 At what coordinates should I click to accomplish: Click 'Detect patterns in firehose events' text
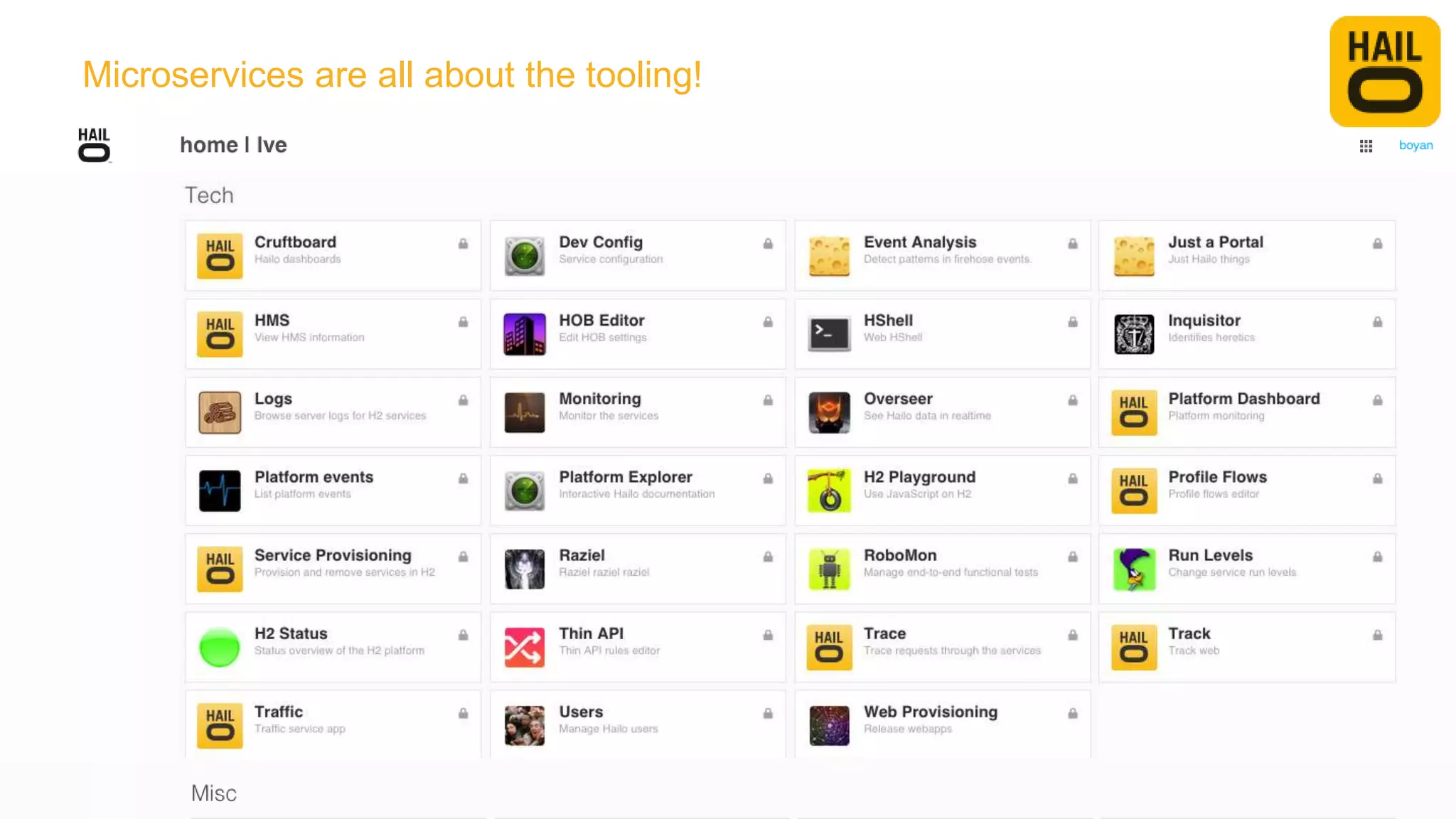pyautogui.click(x=947, y=259)
